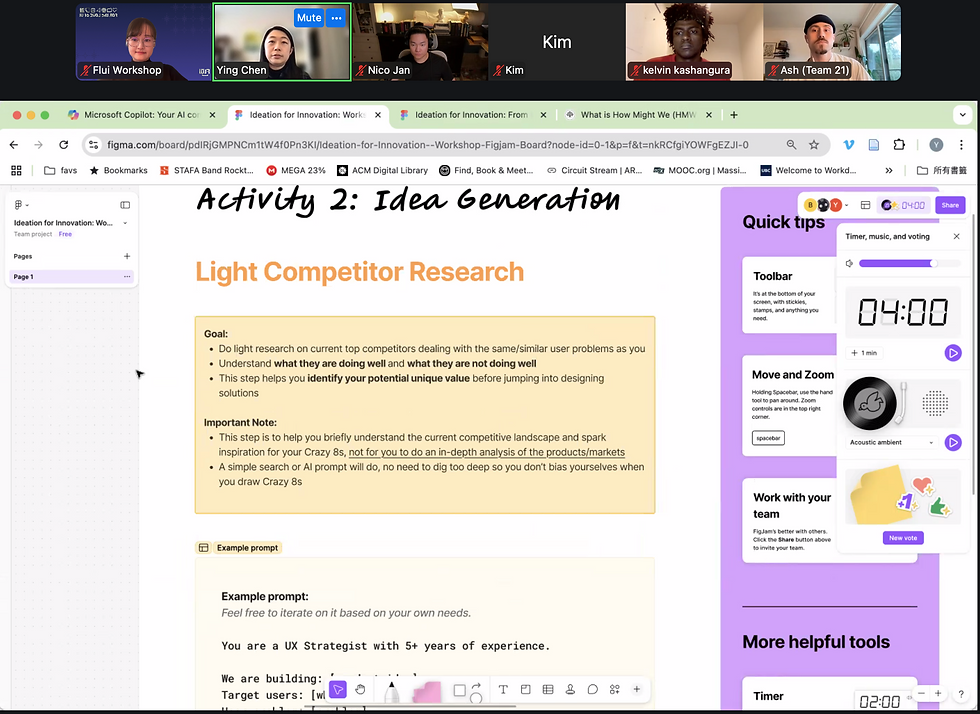Expand the collaborator avatars dropdown
This screenshot has width=980, height=714.
[x=847, y=205]
